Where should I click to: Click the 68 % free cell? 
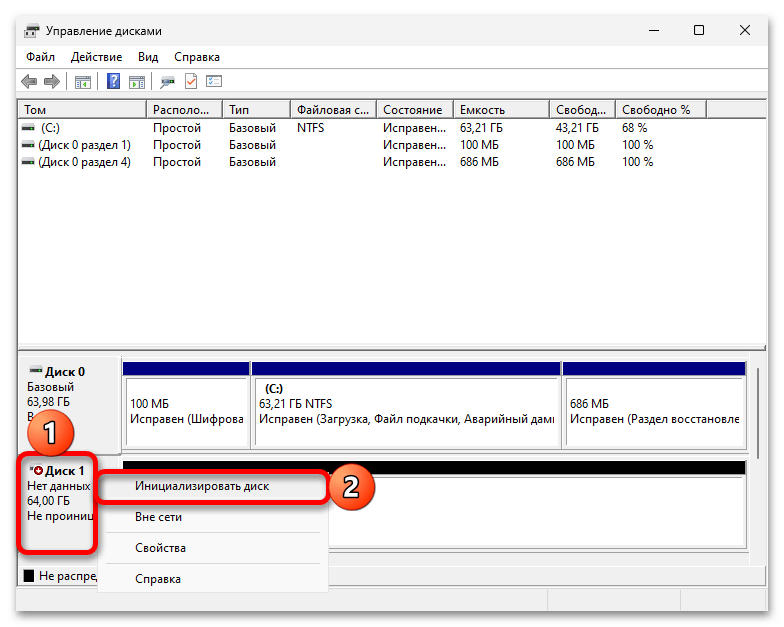point(634,128)
